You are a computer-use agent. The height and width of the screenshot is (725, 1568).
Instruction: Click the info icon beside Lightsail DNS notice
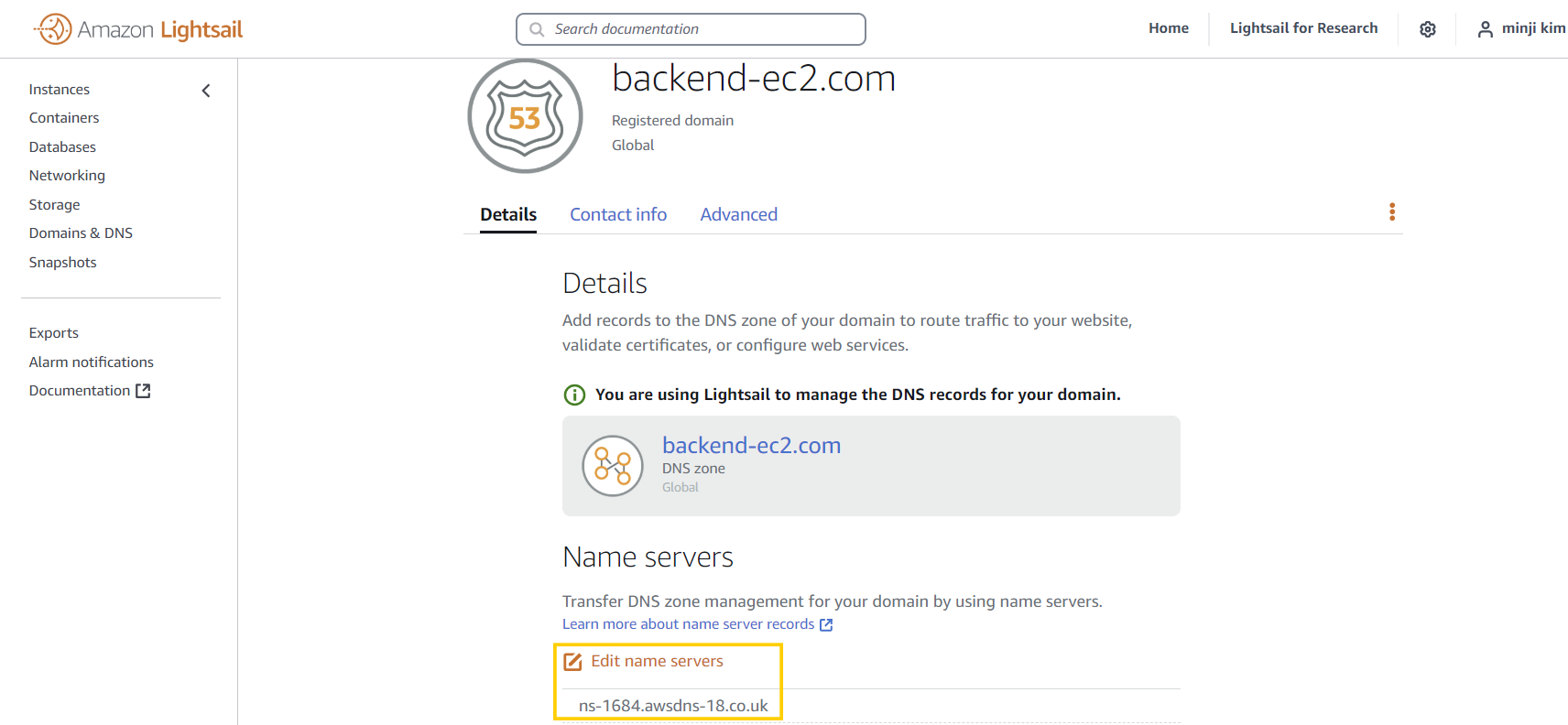574,395
